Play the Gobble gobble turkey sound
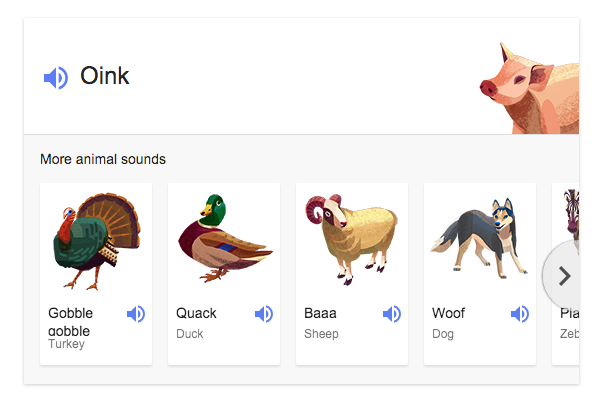 click(x=136, y=314)
